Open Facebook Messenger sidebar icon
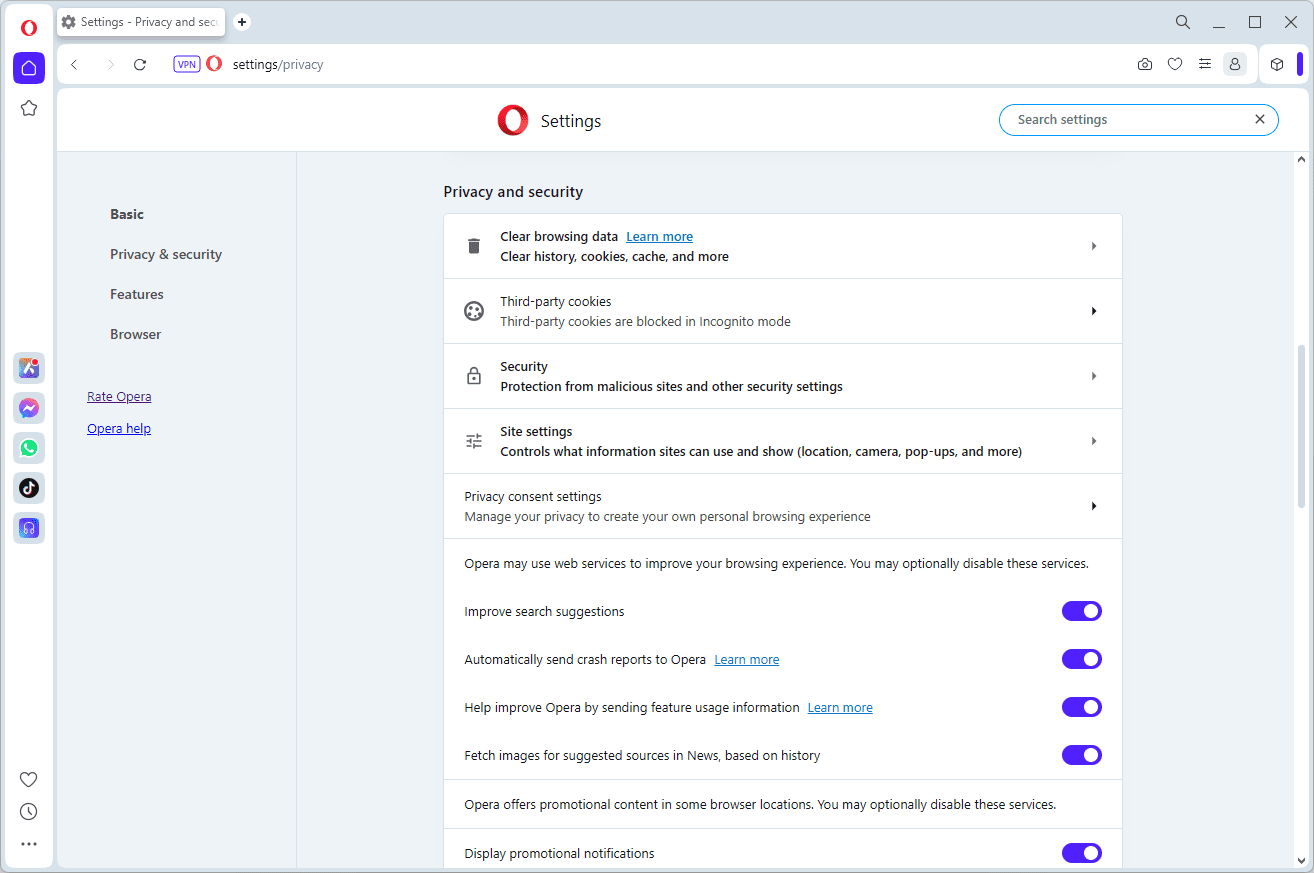Viewport: 1314px width, 873px height. 29,408
